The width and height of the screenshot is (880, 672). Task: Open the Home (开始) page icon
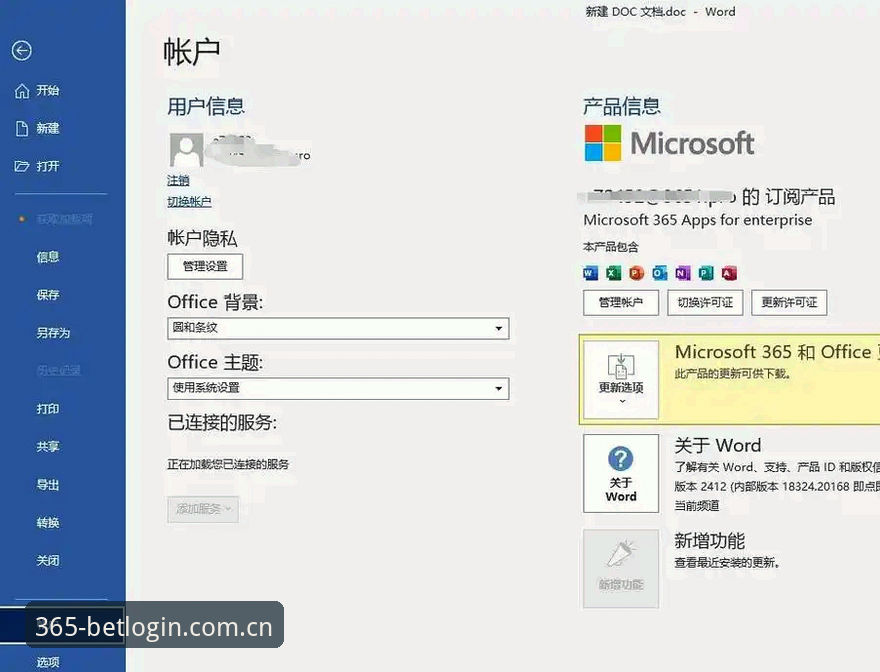pyautogui.click(x=22, y=90)
